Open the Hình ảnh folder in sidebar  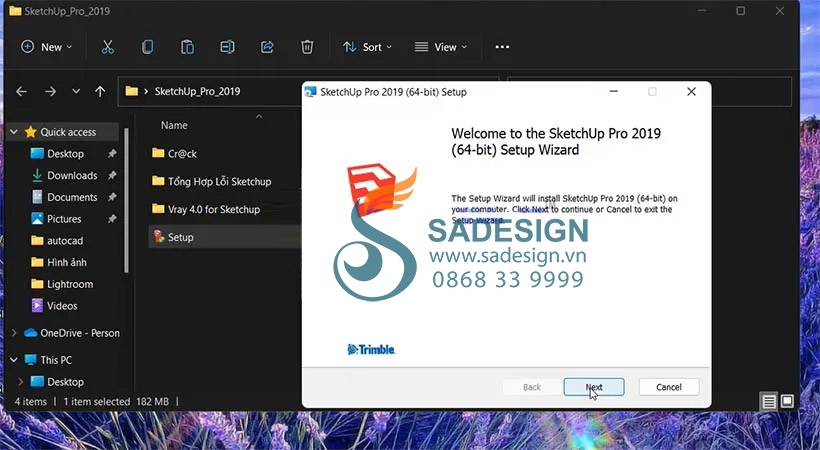click(x=67, y=262)
